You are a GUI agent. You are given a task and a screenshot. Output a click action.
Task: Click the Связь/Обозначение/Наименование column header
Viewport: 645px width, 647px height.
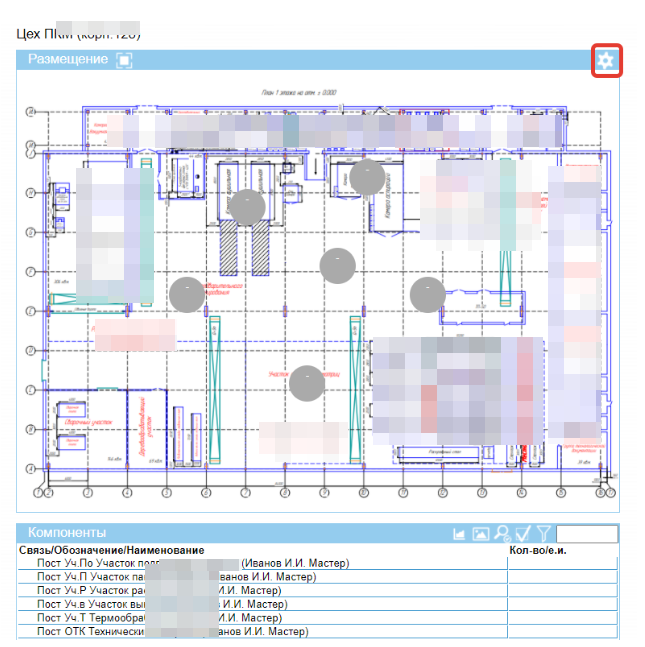coord(112,550)
